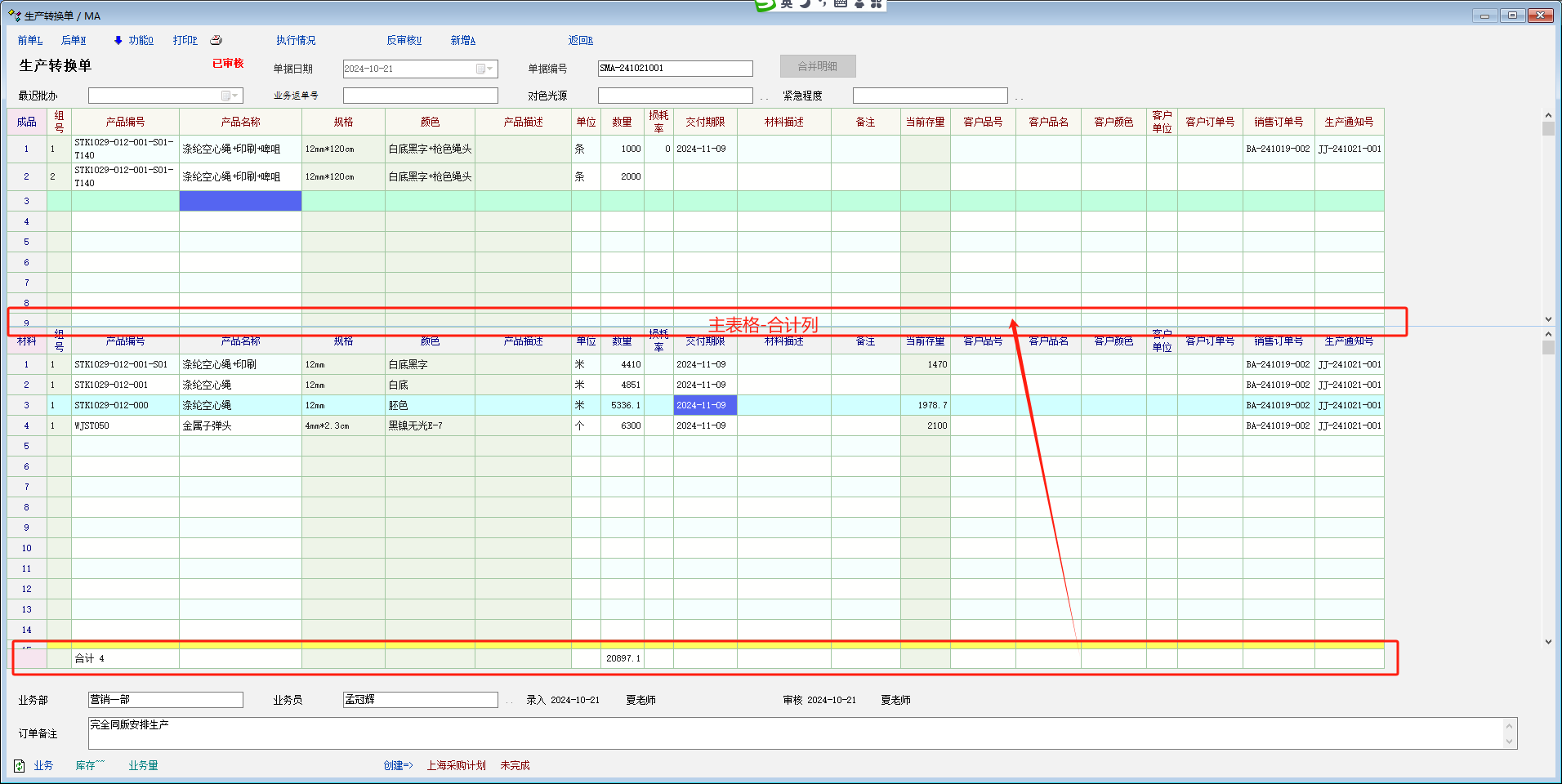The image size is (1562, 784).
Task: Click the 合并明细 button
Action: 817,66
